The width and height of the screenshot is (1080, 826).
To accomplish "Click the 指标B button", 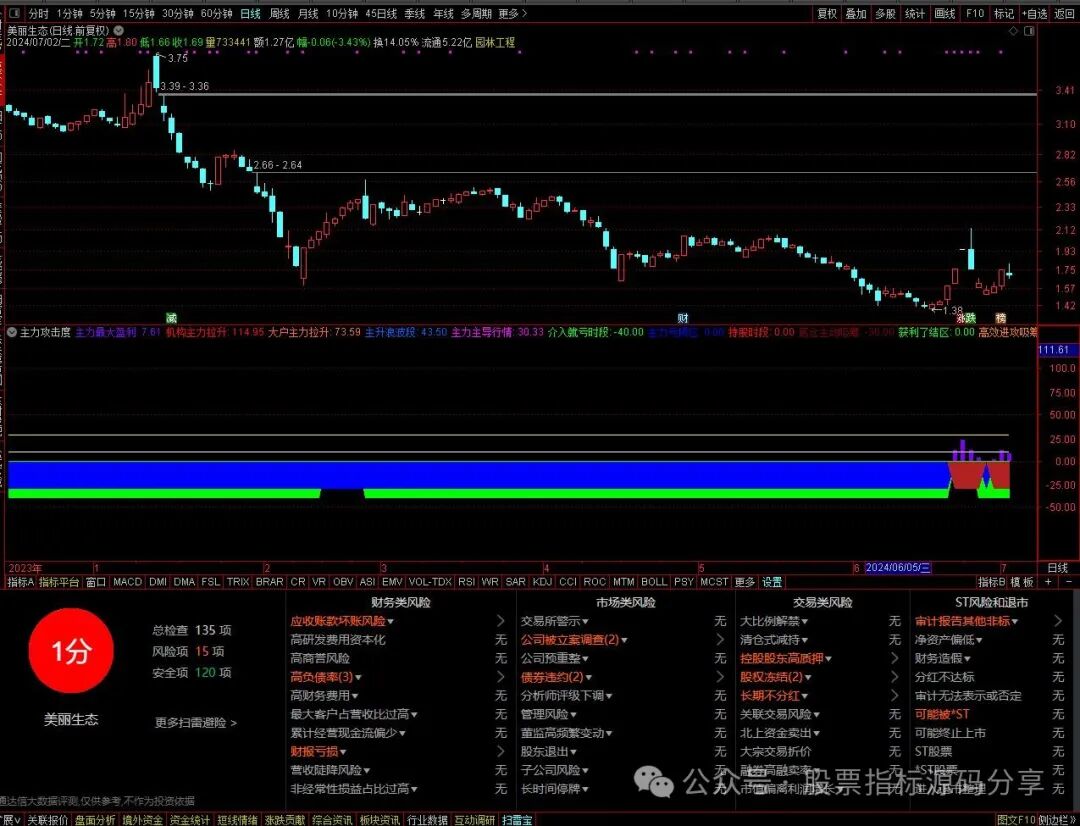I will point(991,582).
